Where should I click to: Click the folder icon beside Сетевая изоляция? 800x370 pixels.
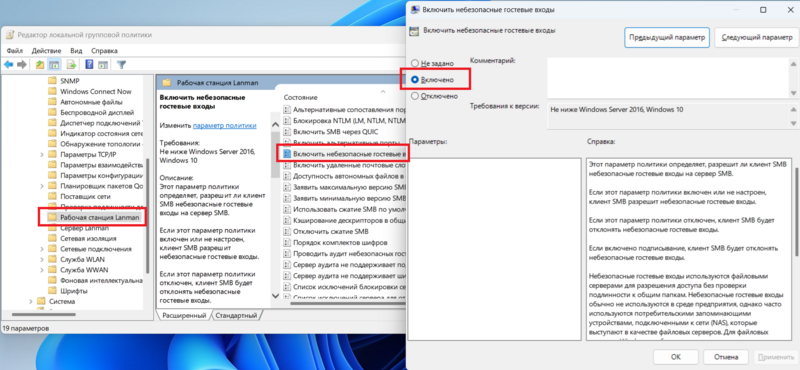[x=52, y=238]
